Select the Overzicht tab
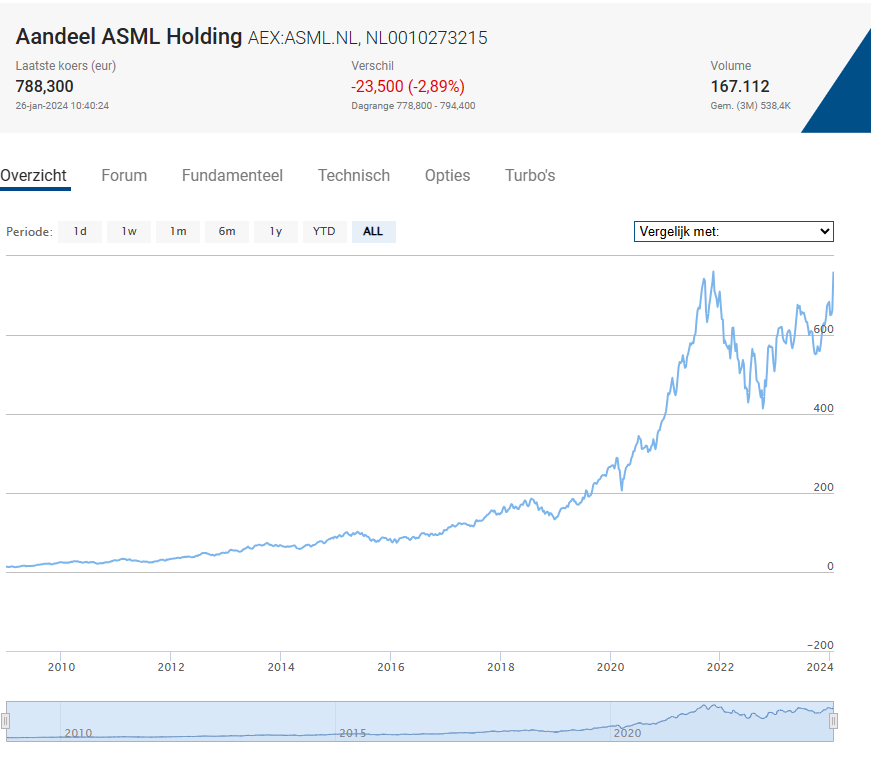 pyautogui.click(x=35, y=175)
